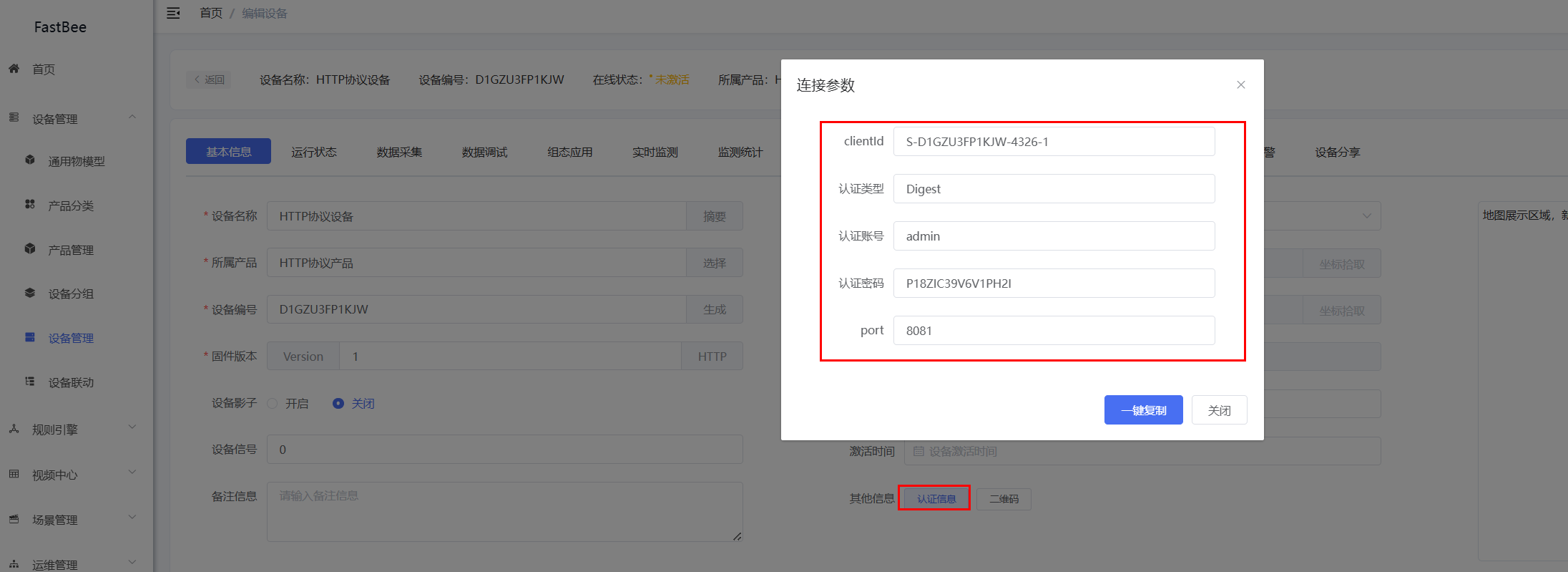Click the 选择 product button
This screenshot has width=1568, height=572.
point(714,263)
